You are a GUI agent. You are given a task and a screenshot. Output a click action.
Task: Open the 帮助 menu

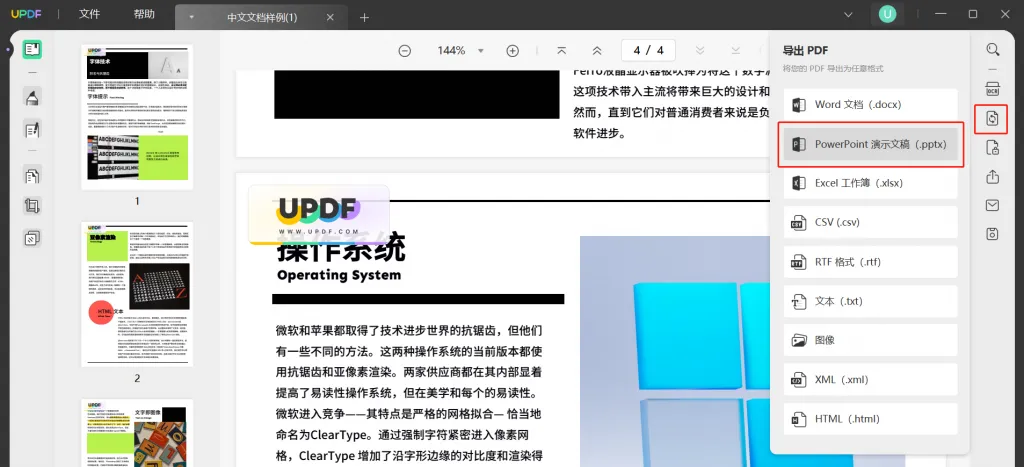coord(144,14)
